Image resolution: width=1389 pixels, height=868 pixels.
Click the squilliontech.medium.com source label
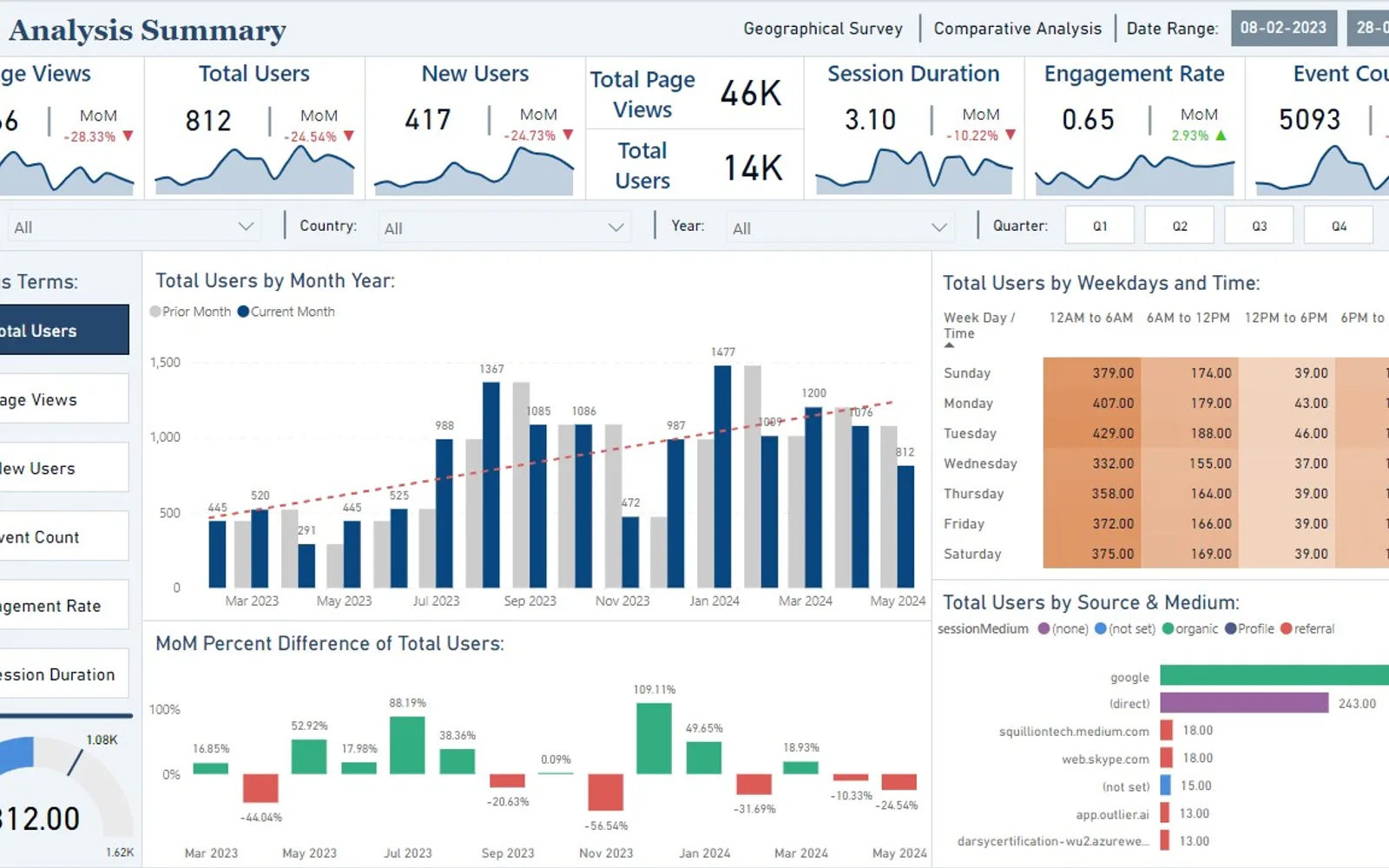[1074, 732]
